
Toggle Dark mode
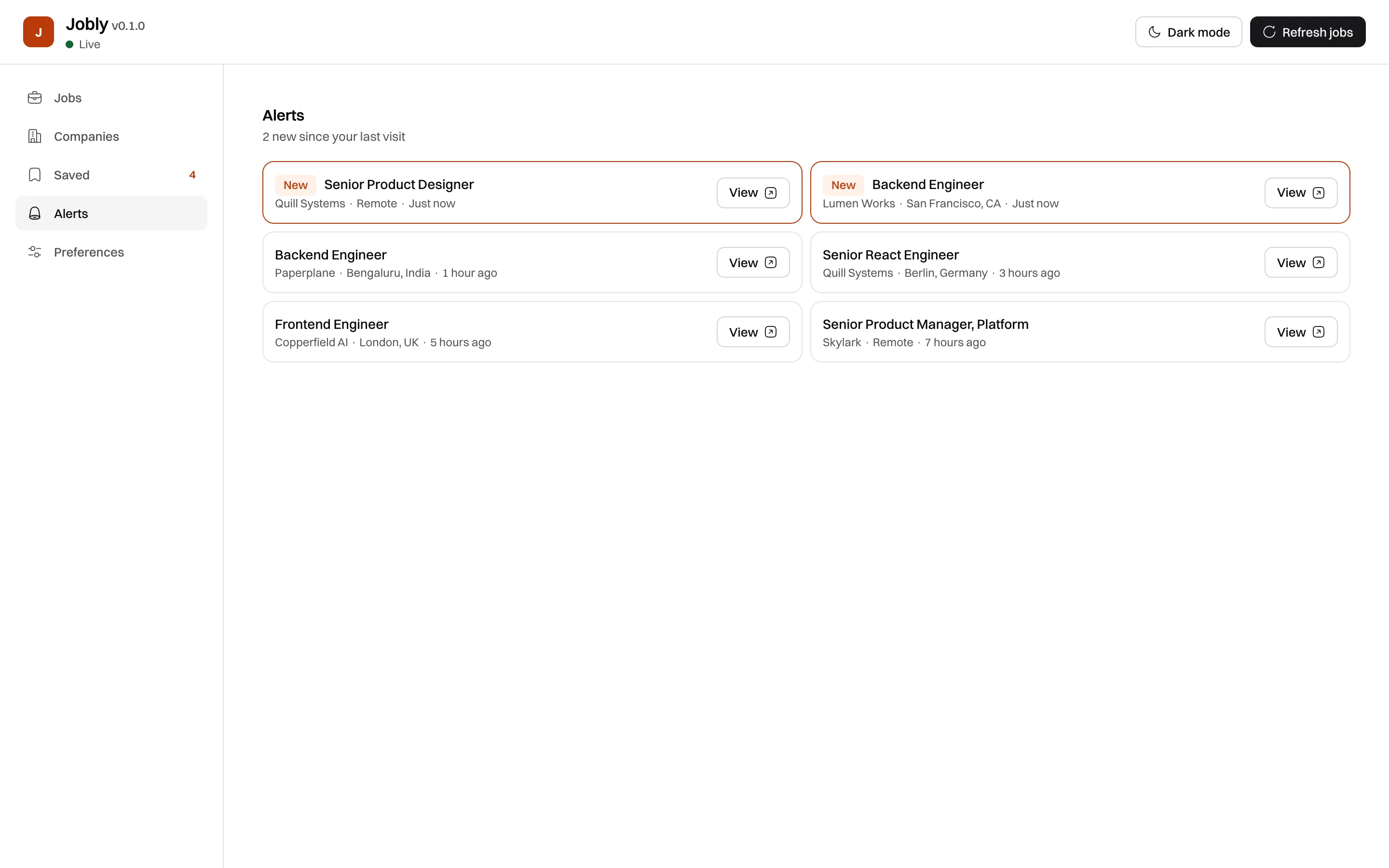tap(1188, 31)
